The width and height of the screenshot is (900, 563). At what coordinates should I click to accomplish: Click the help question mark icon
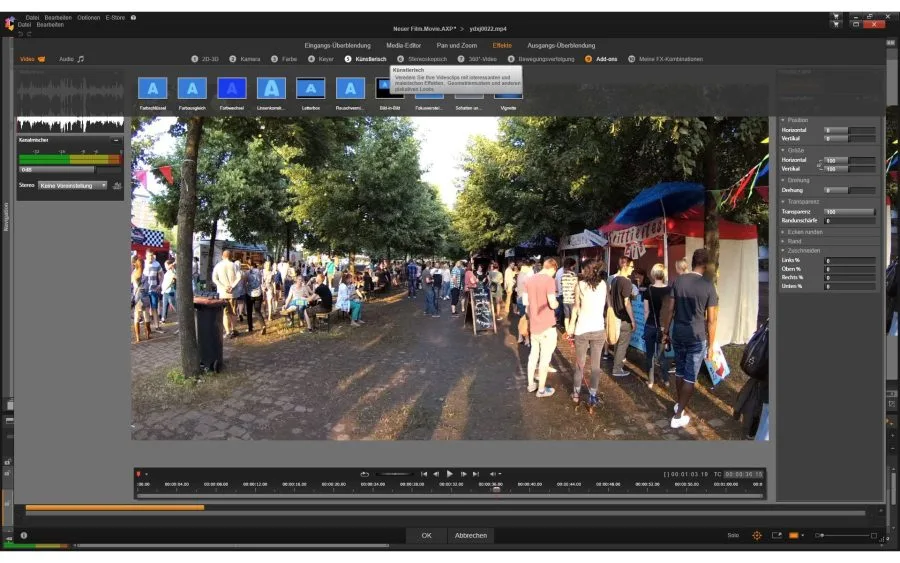tap(133, 18)
